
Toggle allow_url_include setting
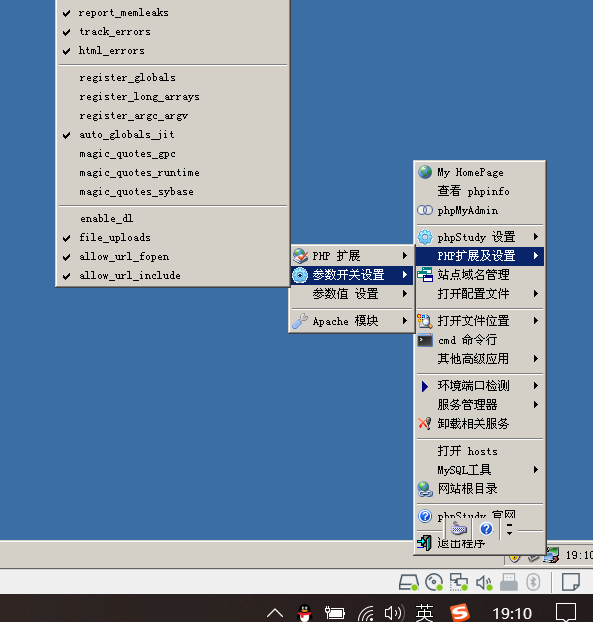click(x=172, y=276)
